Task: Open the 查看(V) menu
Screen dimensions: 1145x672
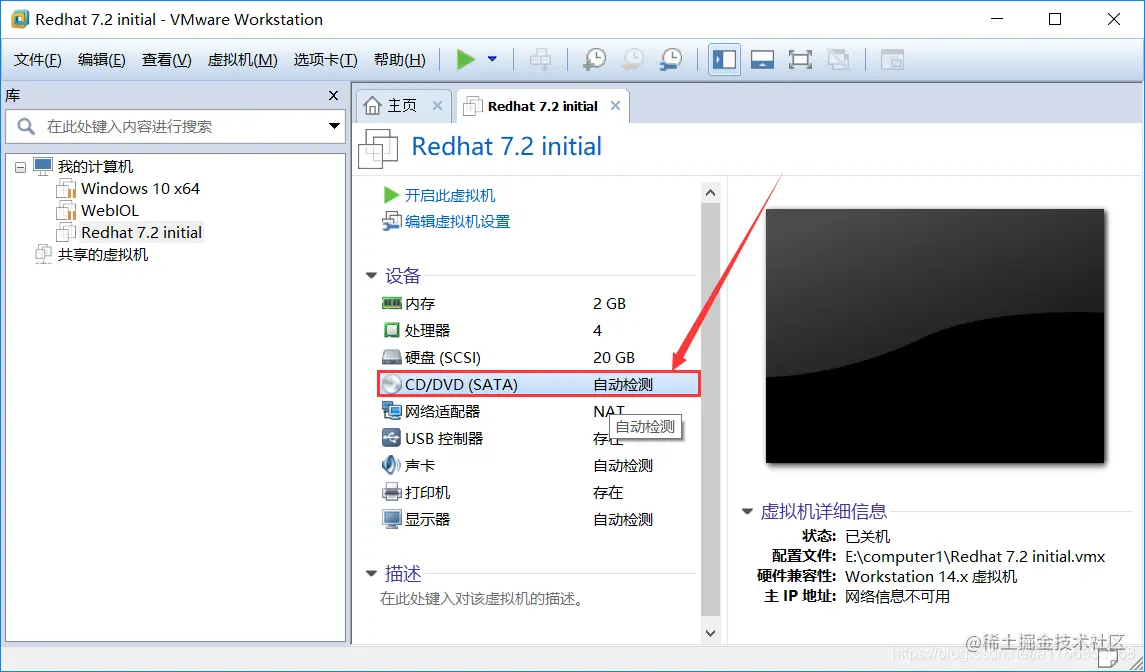Action: pyautogui.click(x=166, y=60)
